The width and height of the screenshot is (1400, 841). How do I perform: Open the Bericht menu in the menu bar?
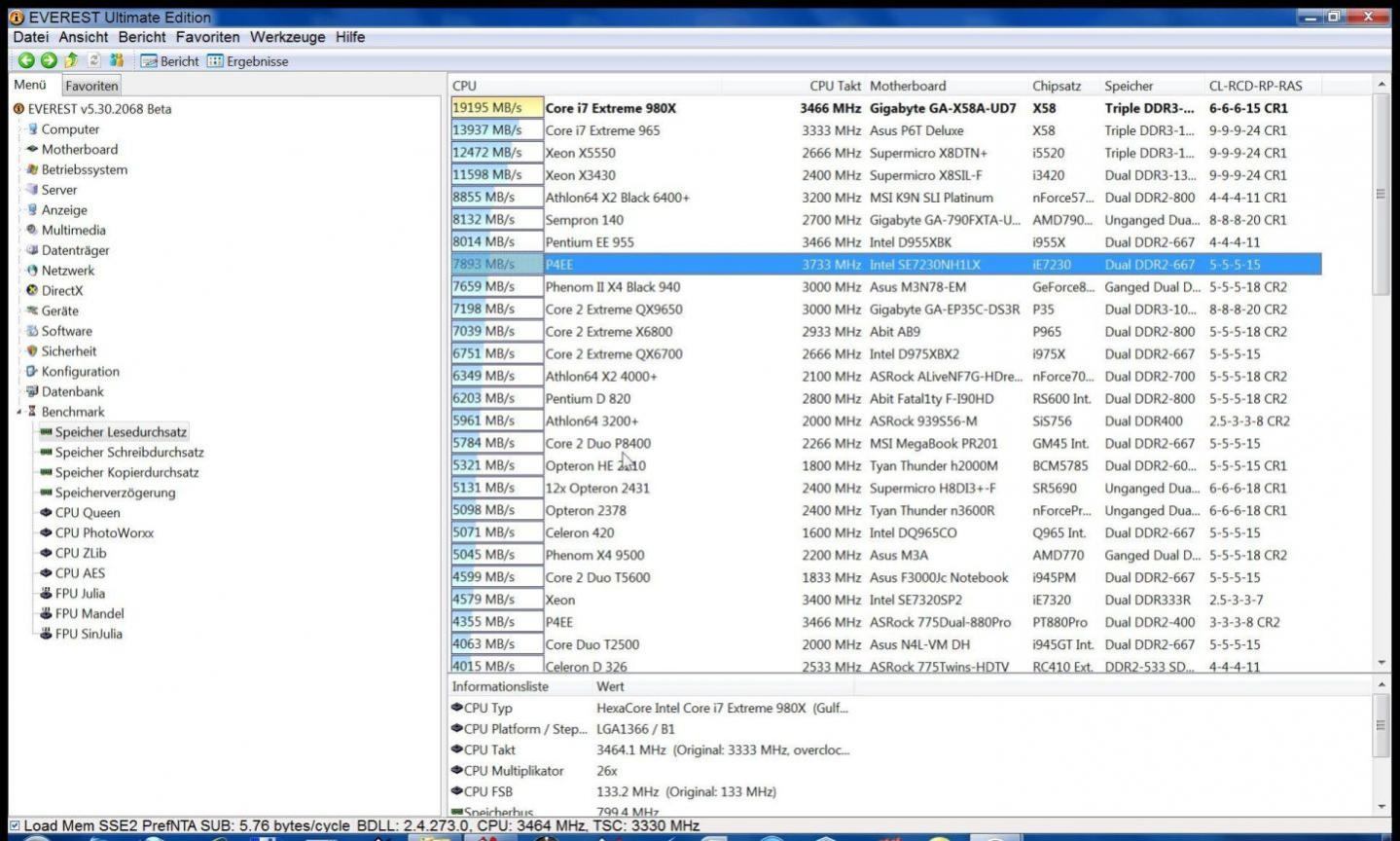pyautogui.click(x=142, y=37)
